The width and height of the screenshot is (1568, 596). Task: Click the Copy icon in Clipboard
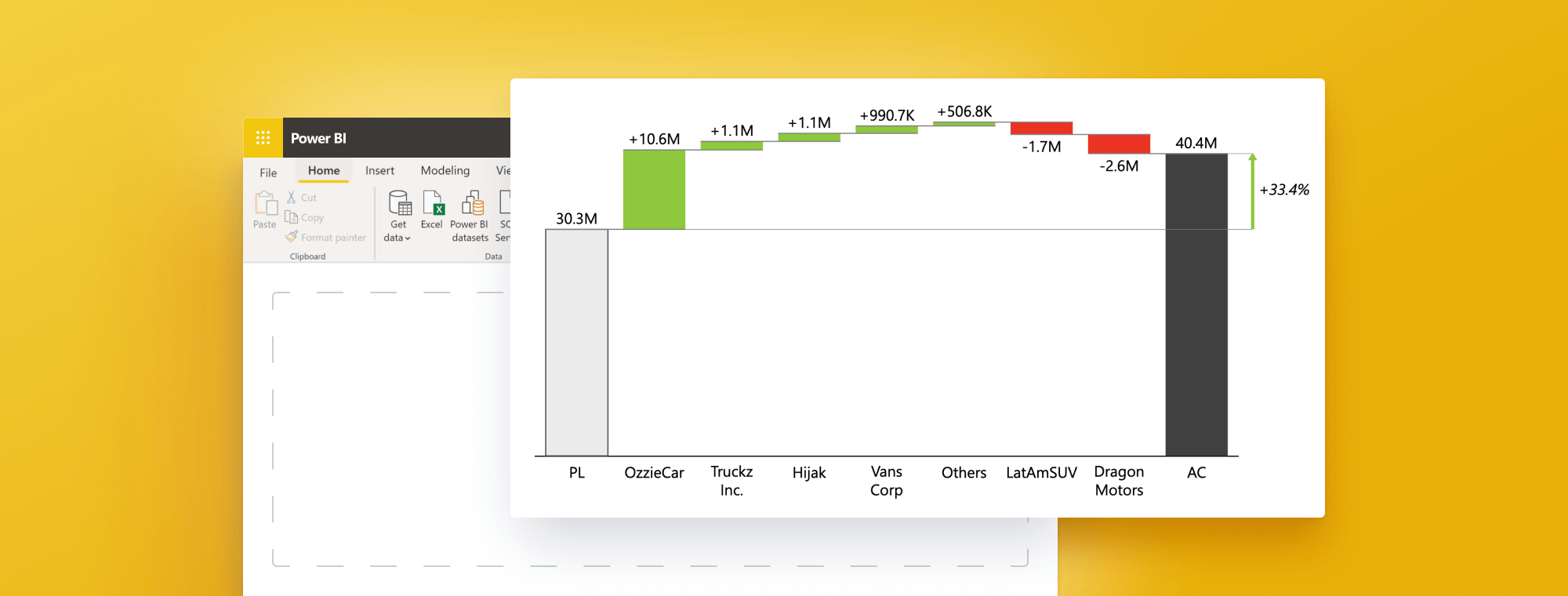[x=292, y=217]
